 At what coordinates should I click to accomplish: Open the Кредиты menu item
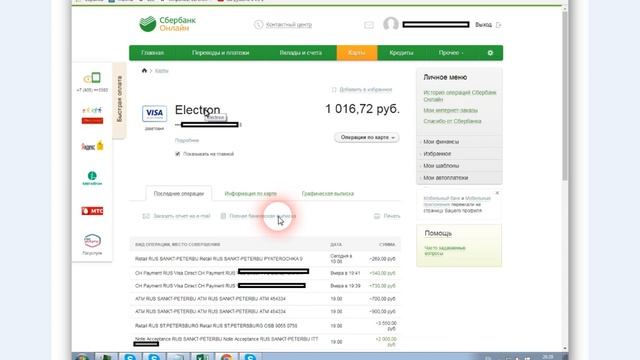[401, 53]
